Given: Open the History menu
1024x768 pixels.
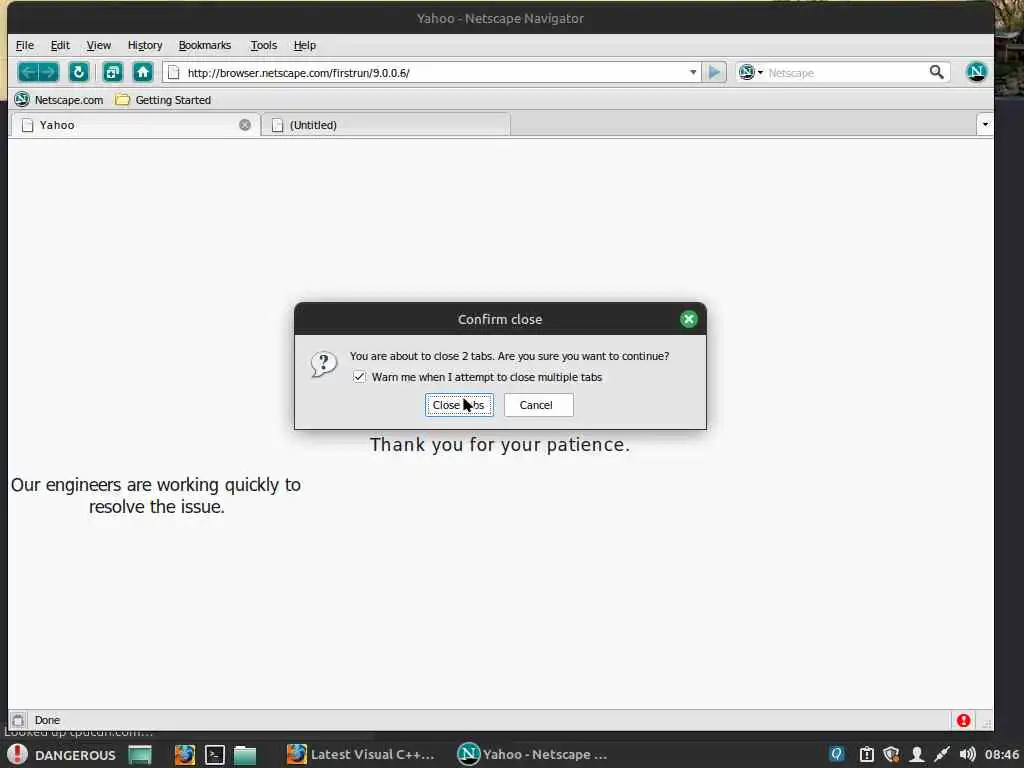Looking at the screenshot, I should tap(145, 45).
